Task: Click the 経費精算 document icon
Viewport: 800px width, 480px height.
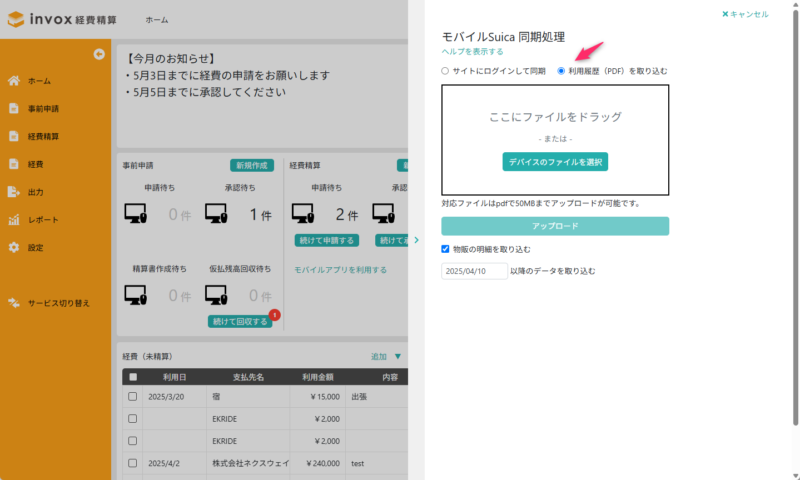Action: (14, 136)
